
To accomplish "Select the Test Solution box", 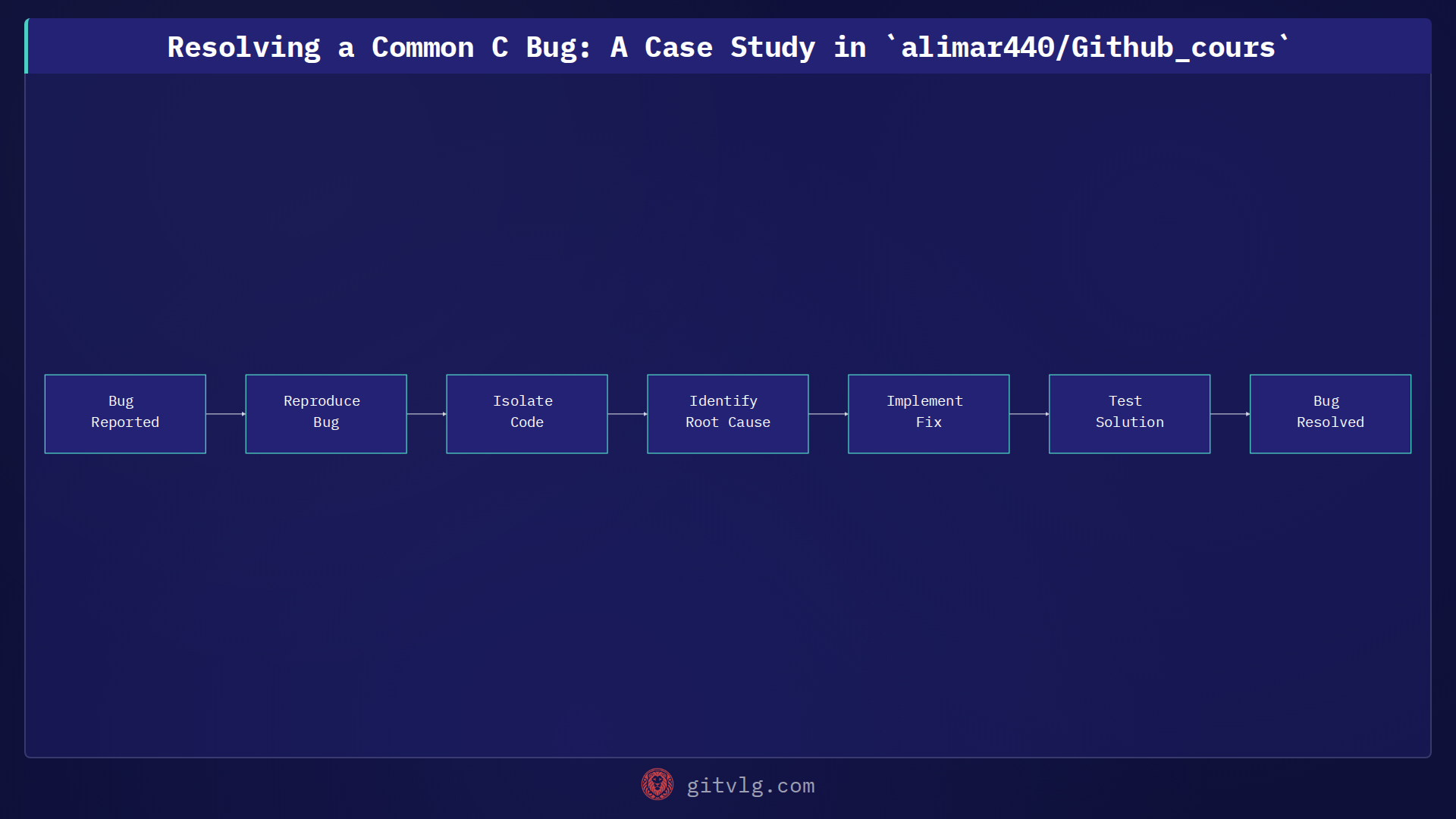I will pos(1130,414).
